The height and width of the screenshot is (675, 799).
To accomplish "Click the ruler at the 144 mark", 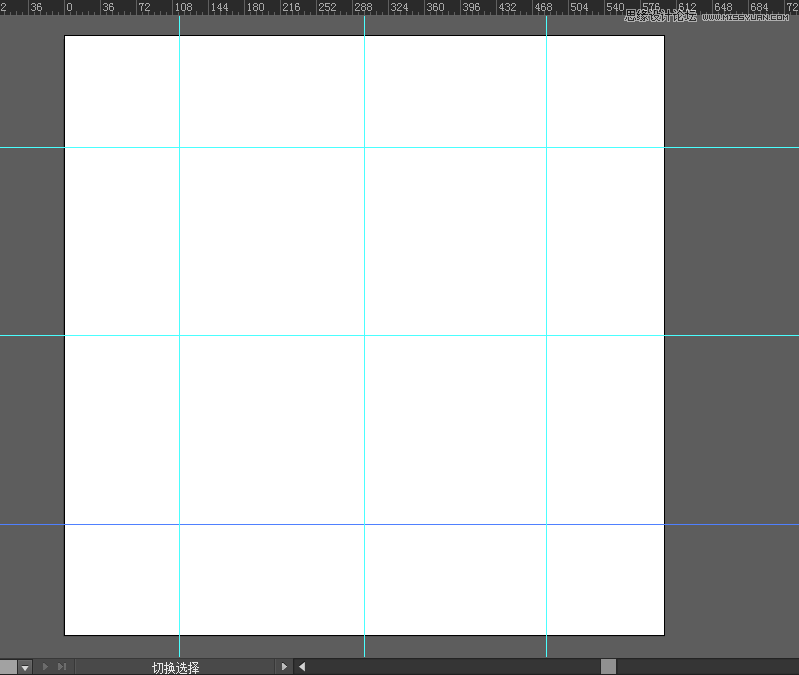I will pyautogui.click(x=220, y=7).
